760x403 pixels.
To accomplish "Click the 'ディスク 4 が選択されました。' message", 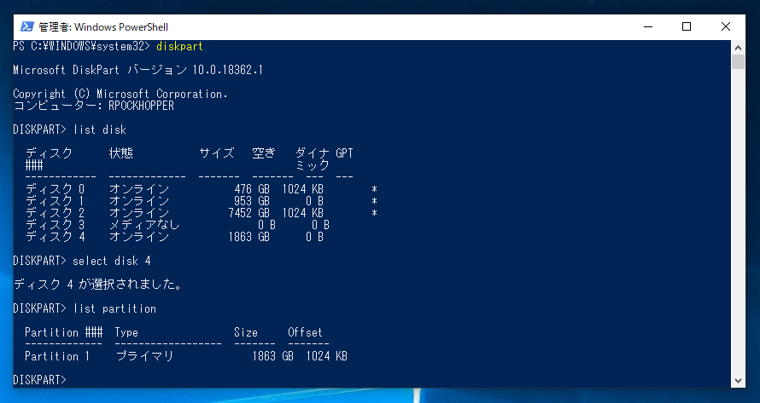I will point(98,285).
